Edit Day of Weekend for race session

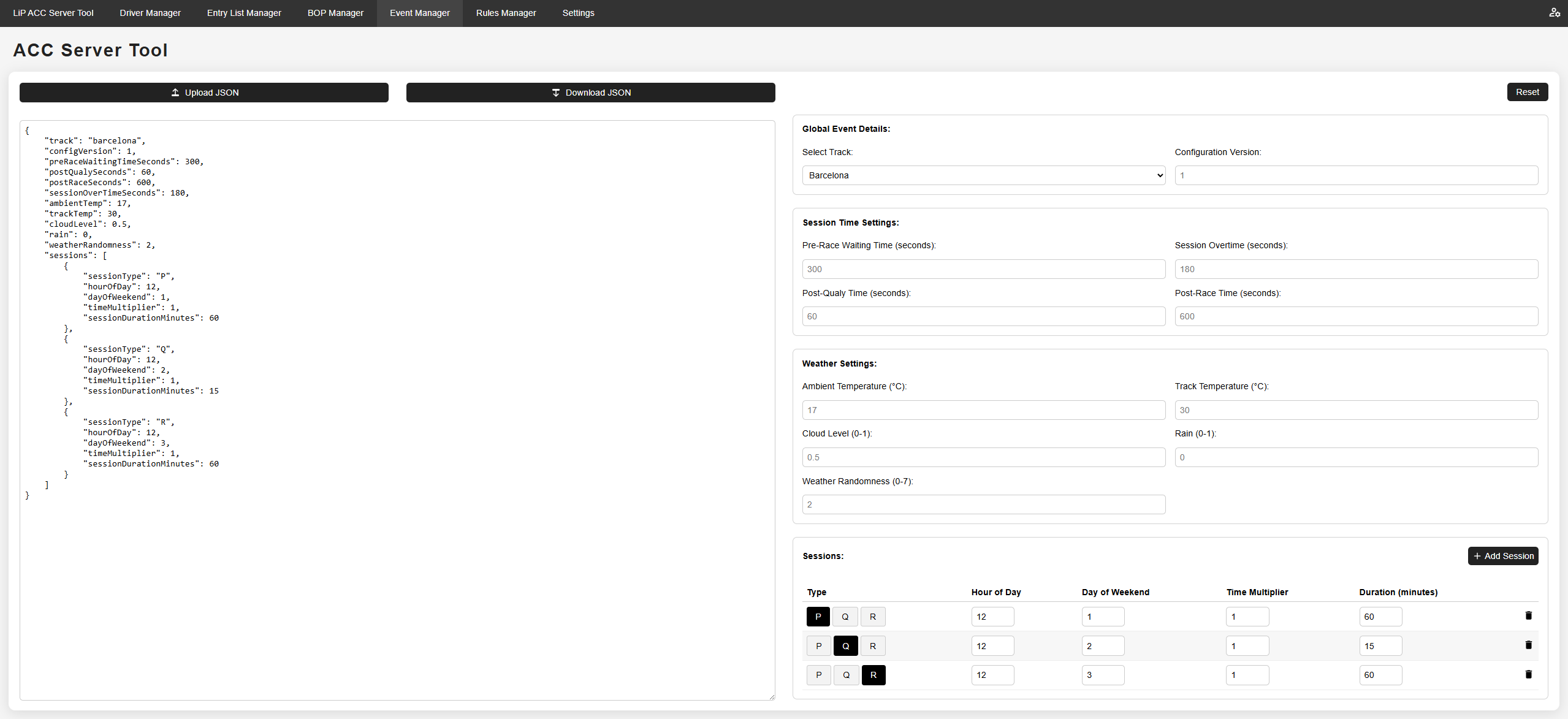coord(1103,675)
